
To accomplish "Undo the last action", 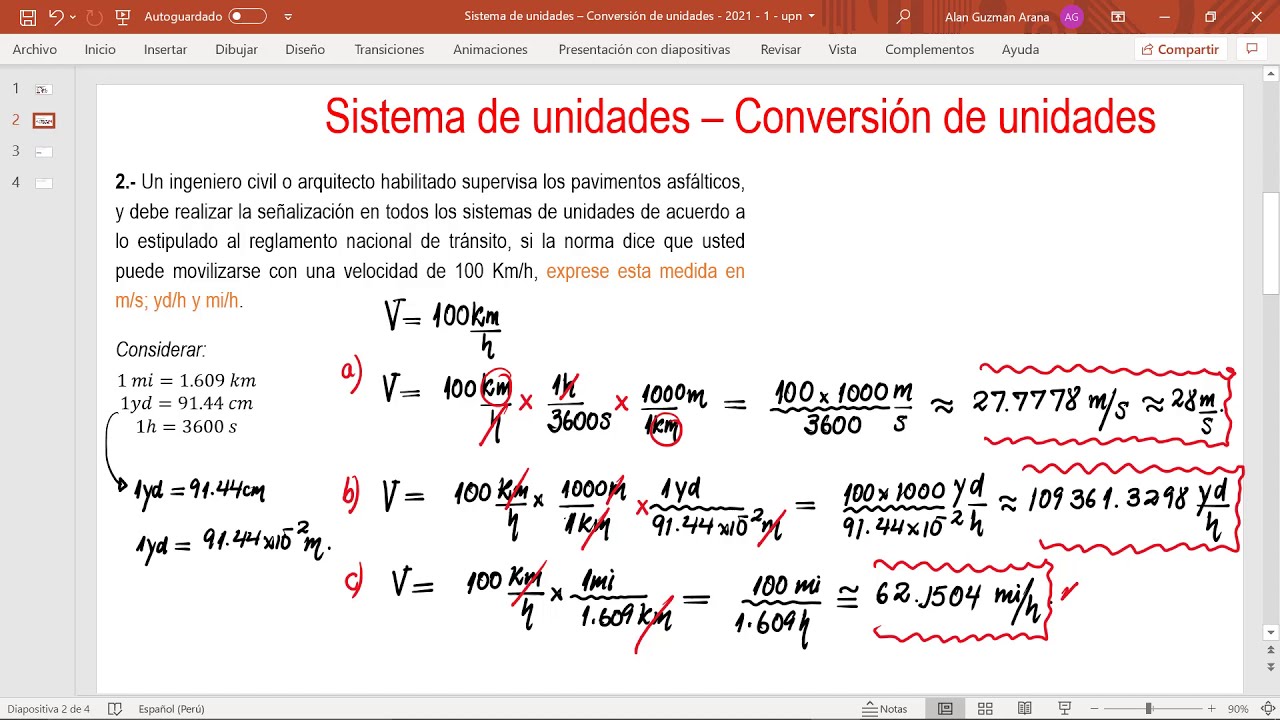I will pos(55,17).
